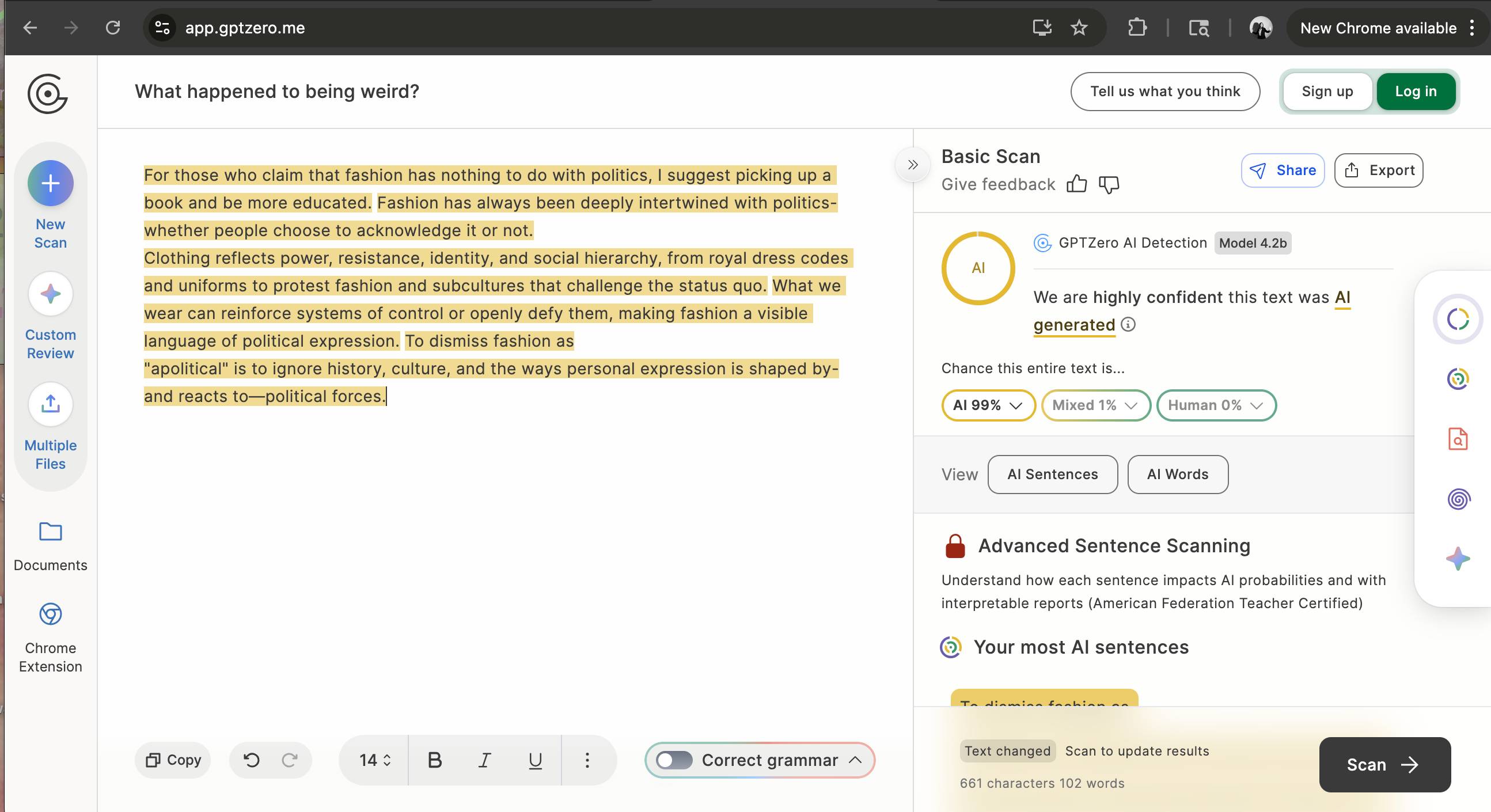Start a New Scan with the plus icon

50,184
